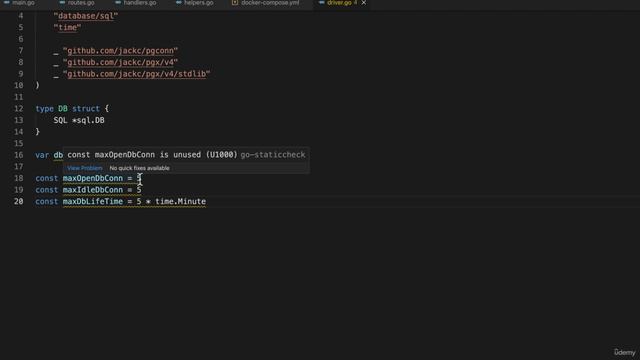The height and width of the screenshot is (360, 640).
Task: Click the "database/sql" import string
Action: pos(86,16)
